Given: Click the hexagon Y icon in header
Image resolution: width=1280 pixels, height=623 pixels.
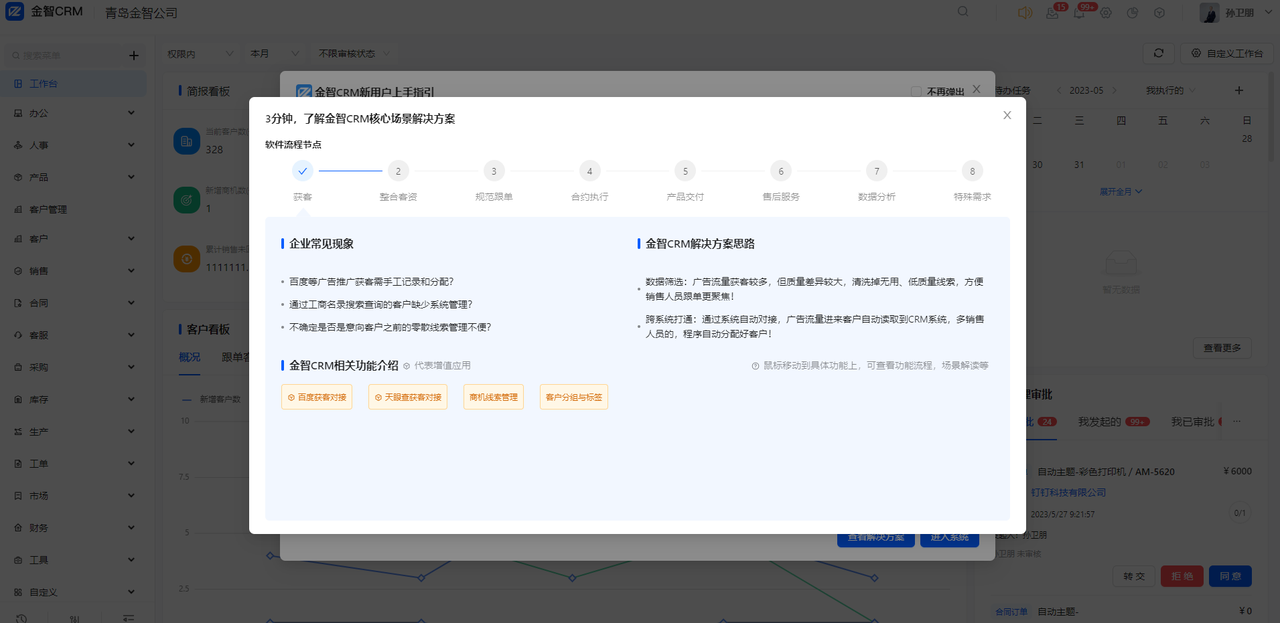Looking at the screenshot, I should [x=1160, y=13].
